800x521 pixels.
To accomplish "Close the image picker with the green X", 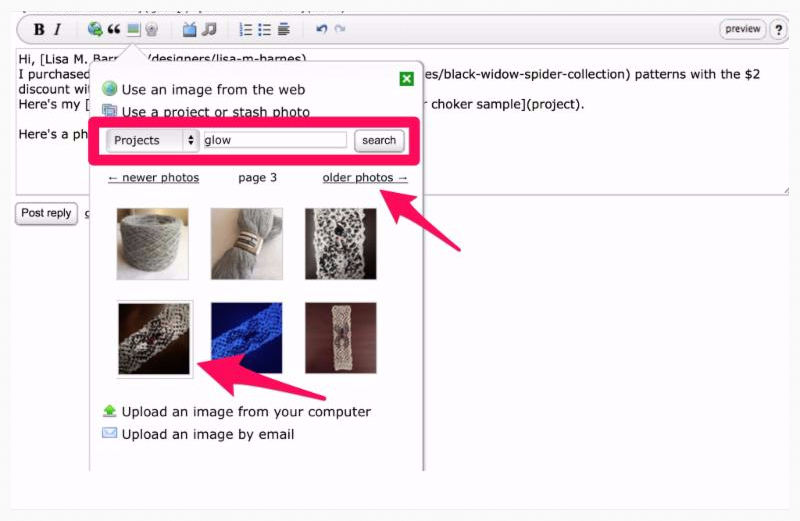I will tap(406, 79).
